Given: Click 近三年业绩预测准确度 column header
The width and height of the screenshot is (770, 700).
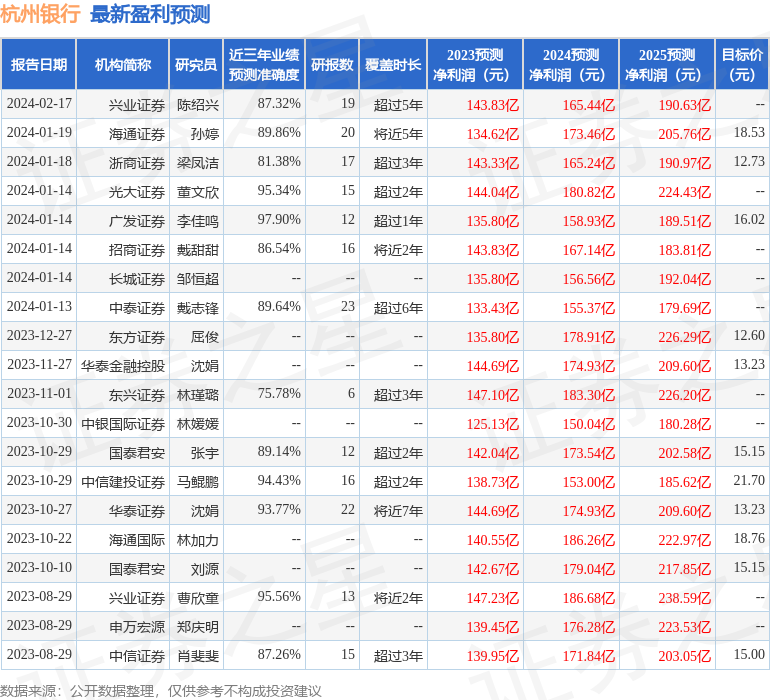Looking at the screenshot, I should 264,64.
